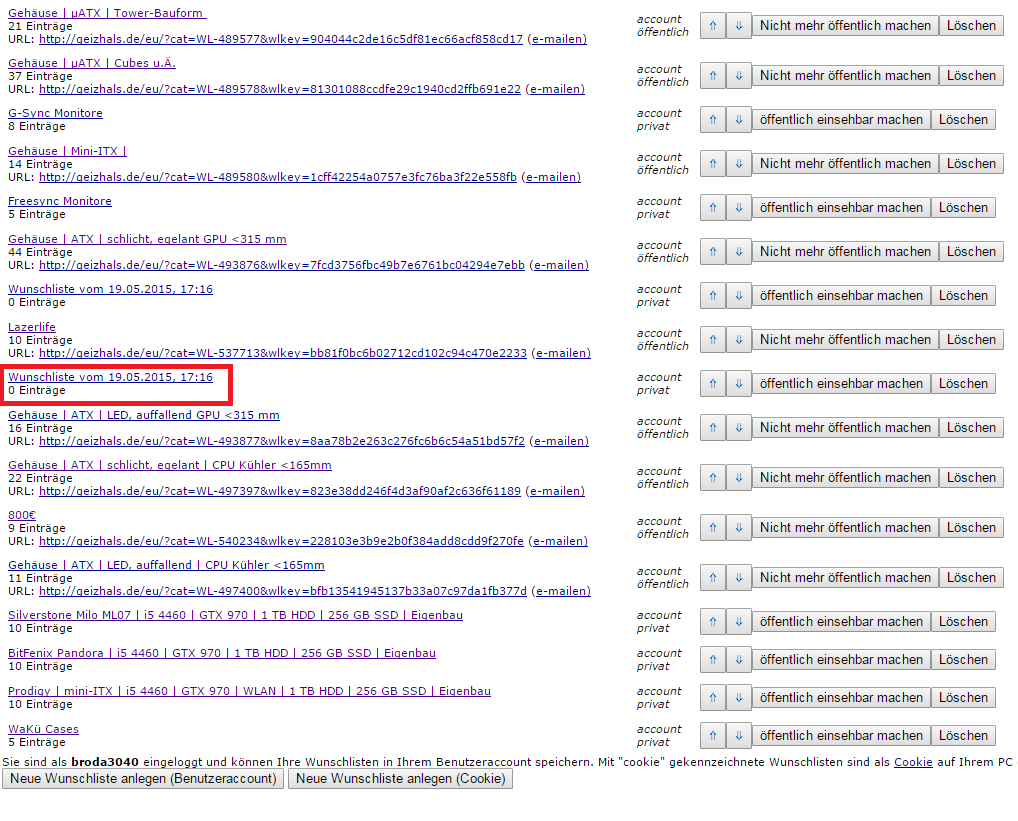Move the 44-entry schlicht GPU <315 mm list up
The image size is (1018, 821).
pyautogui.click(x=713, y=252)
